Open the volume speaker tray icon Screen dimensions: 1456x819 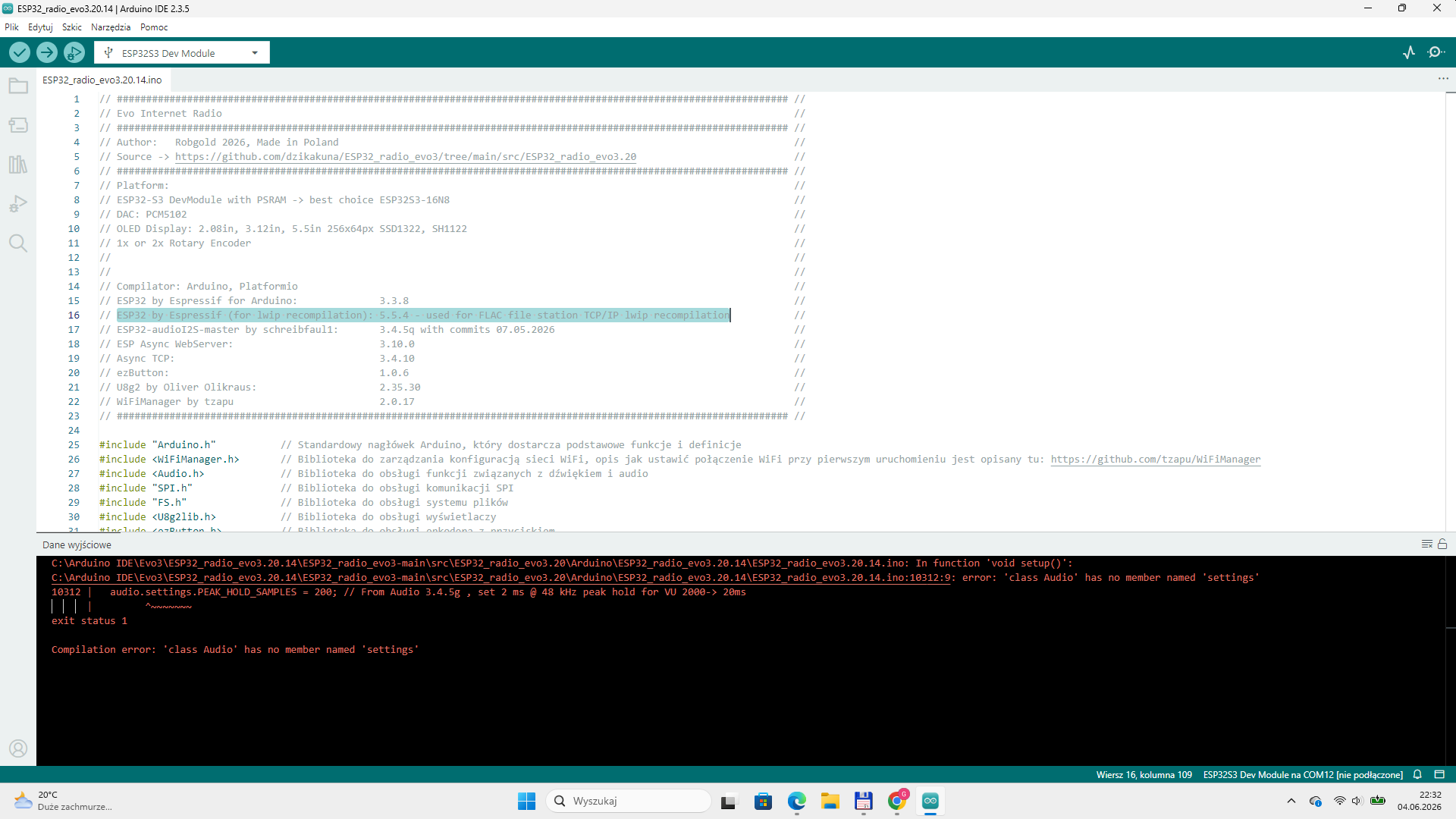[1357, 801]
